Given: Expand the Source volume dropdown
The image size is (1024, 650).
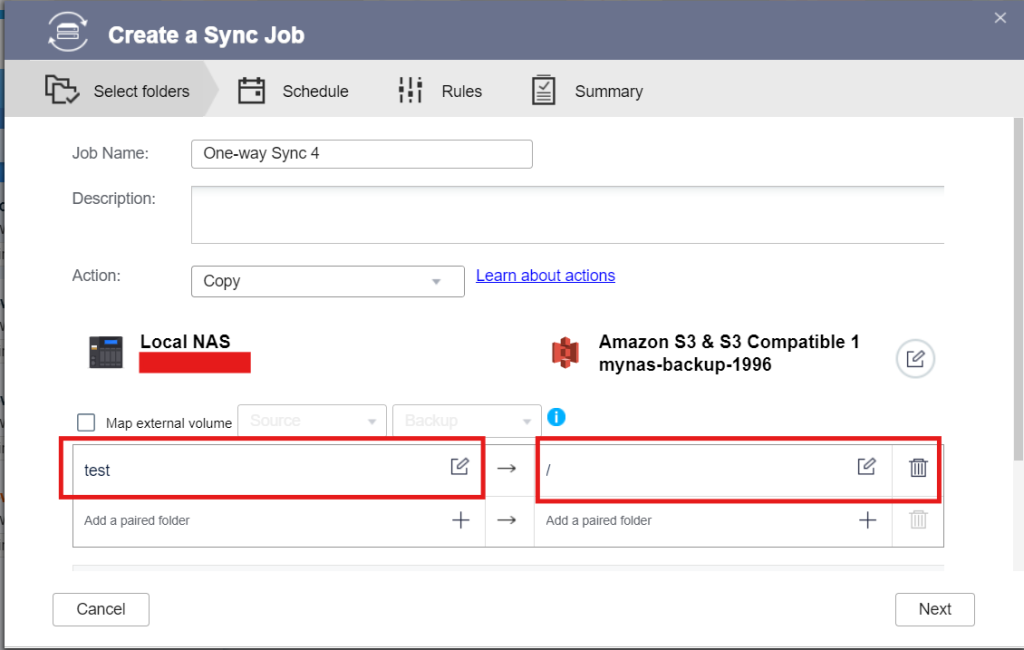Looking at the screenshot, I should coord(312,421).
